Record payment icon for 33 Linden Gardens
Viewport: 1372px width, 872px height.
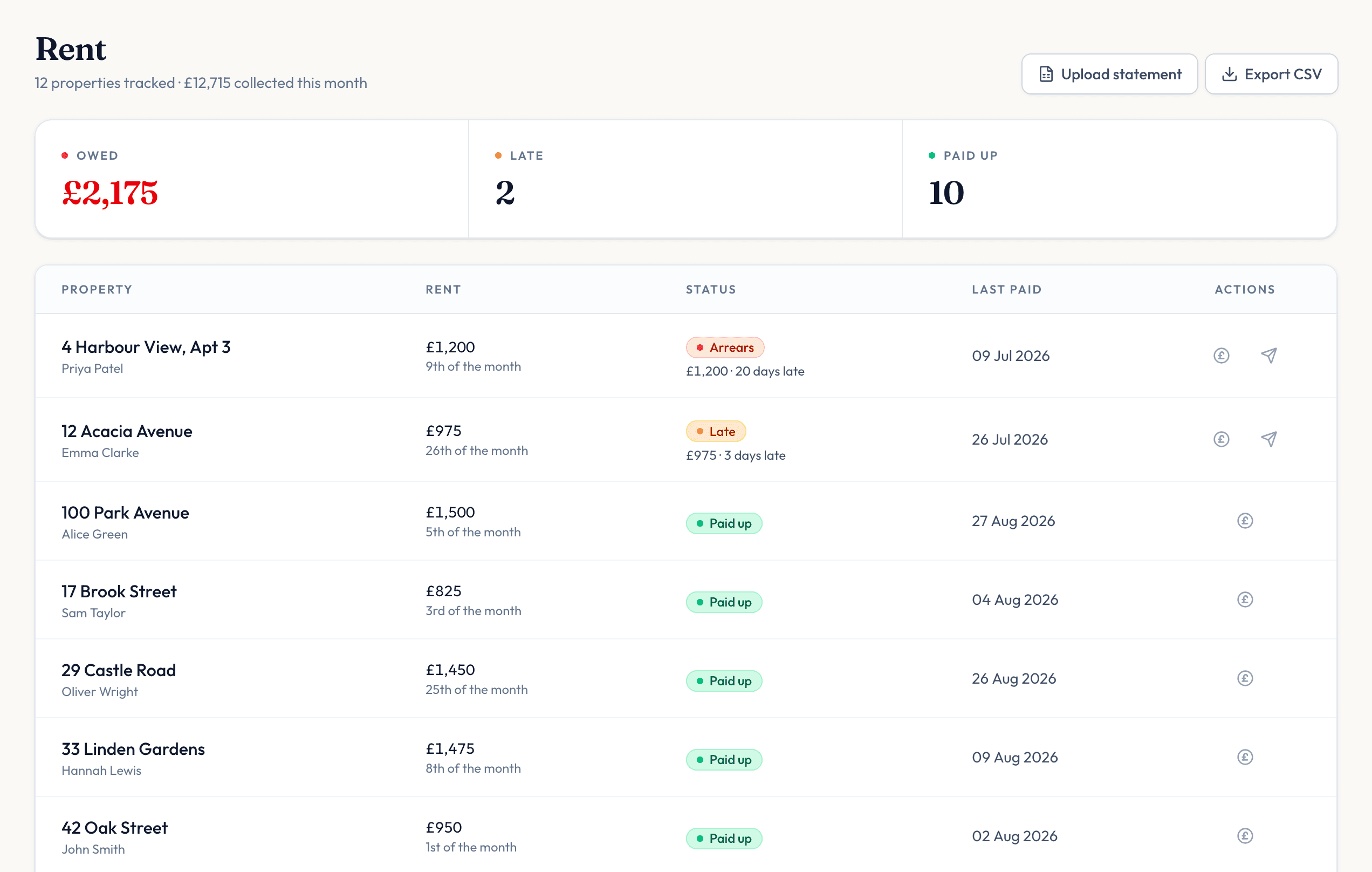click(x=1245, y=757)
